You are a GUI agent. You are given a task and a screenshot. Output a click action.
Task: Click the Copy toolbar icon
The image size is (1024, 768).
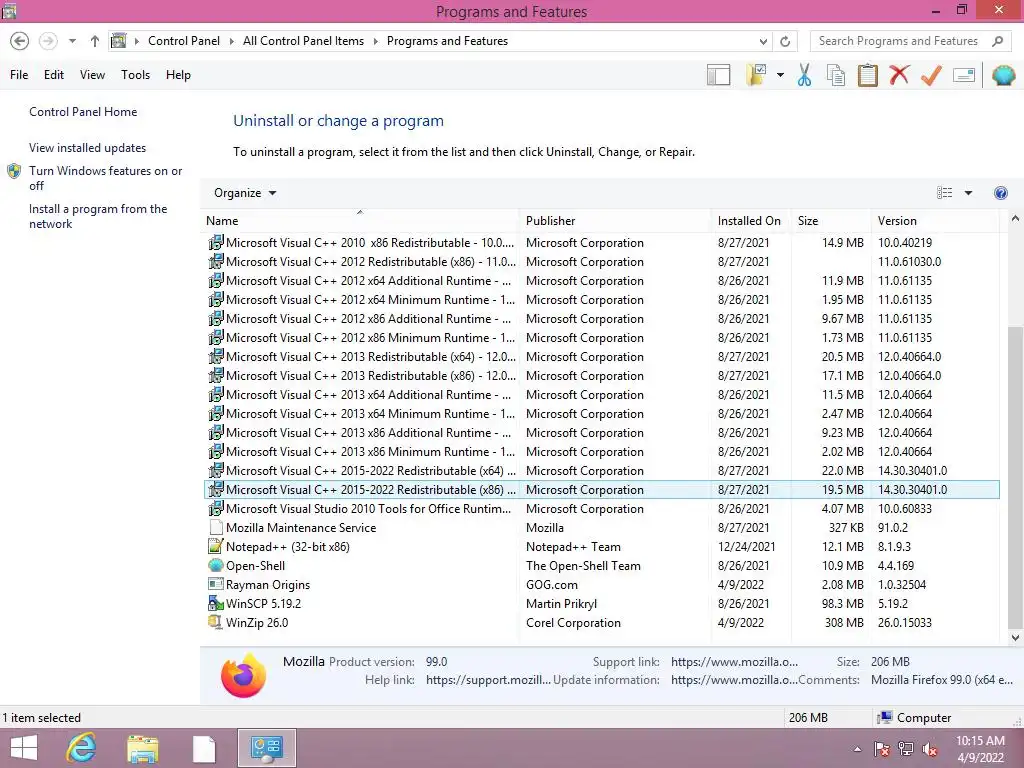(836, 75)
